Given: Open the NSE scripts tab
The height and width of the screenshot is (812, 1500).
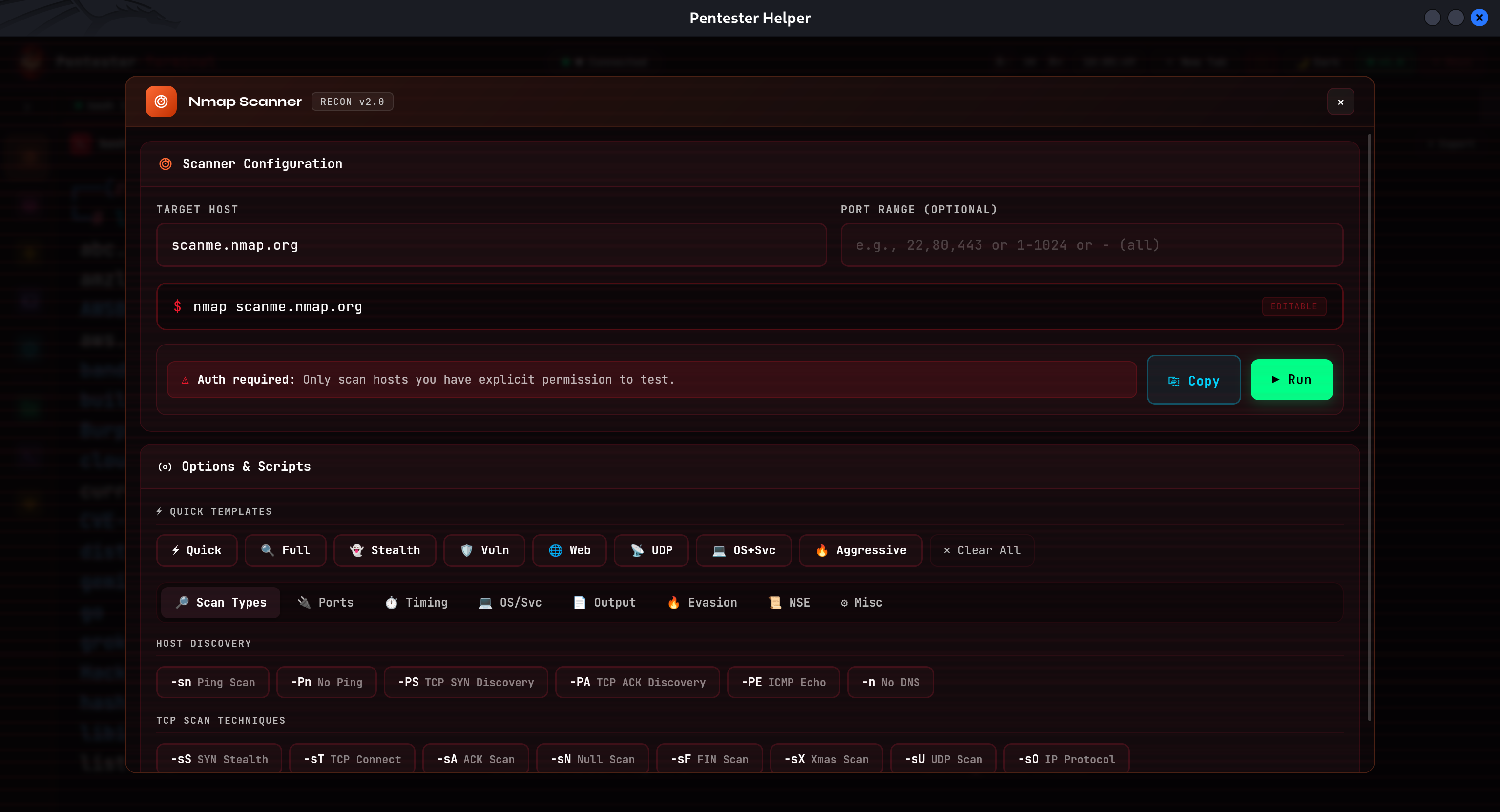Looking at the screenshot, I should pyautogui.click(x=789, y=603).
